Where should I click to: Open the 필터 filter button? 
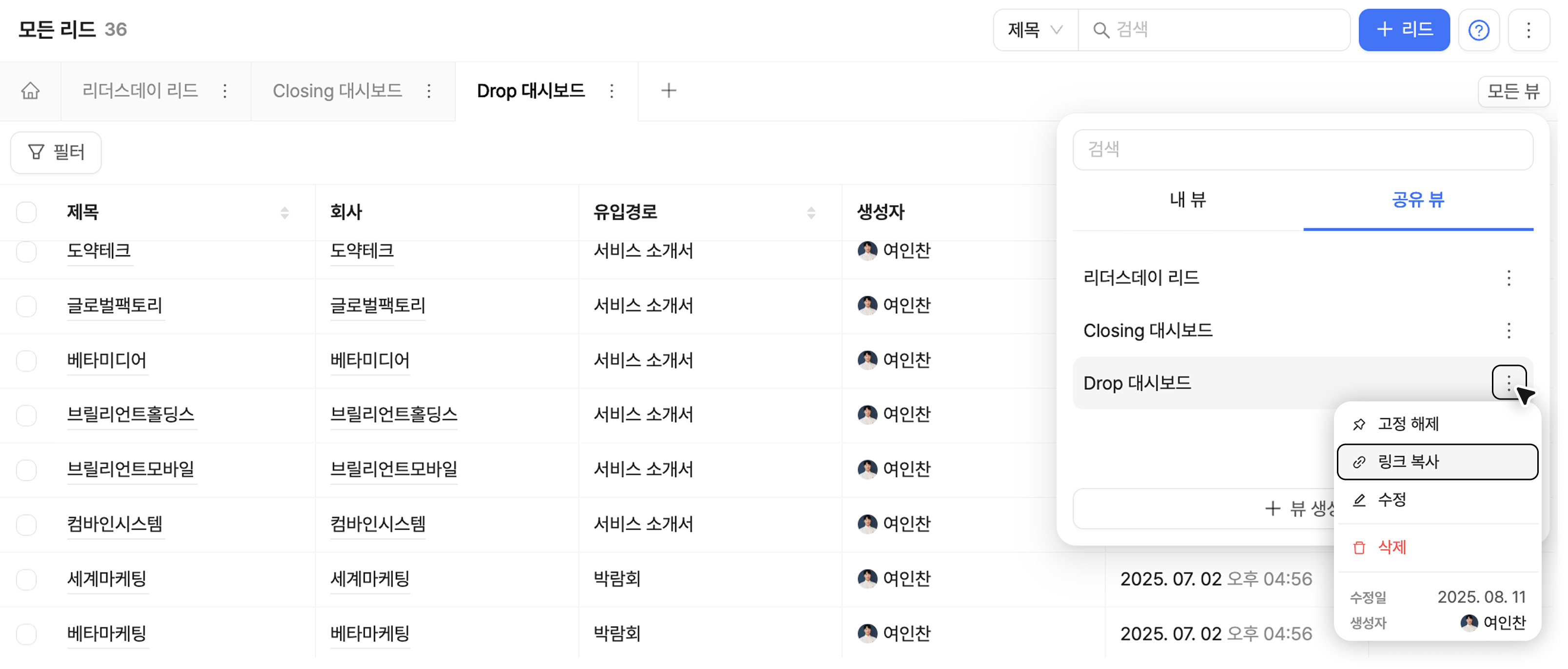pyautogui.click(x=56, y=152)
